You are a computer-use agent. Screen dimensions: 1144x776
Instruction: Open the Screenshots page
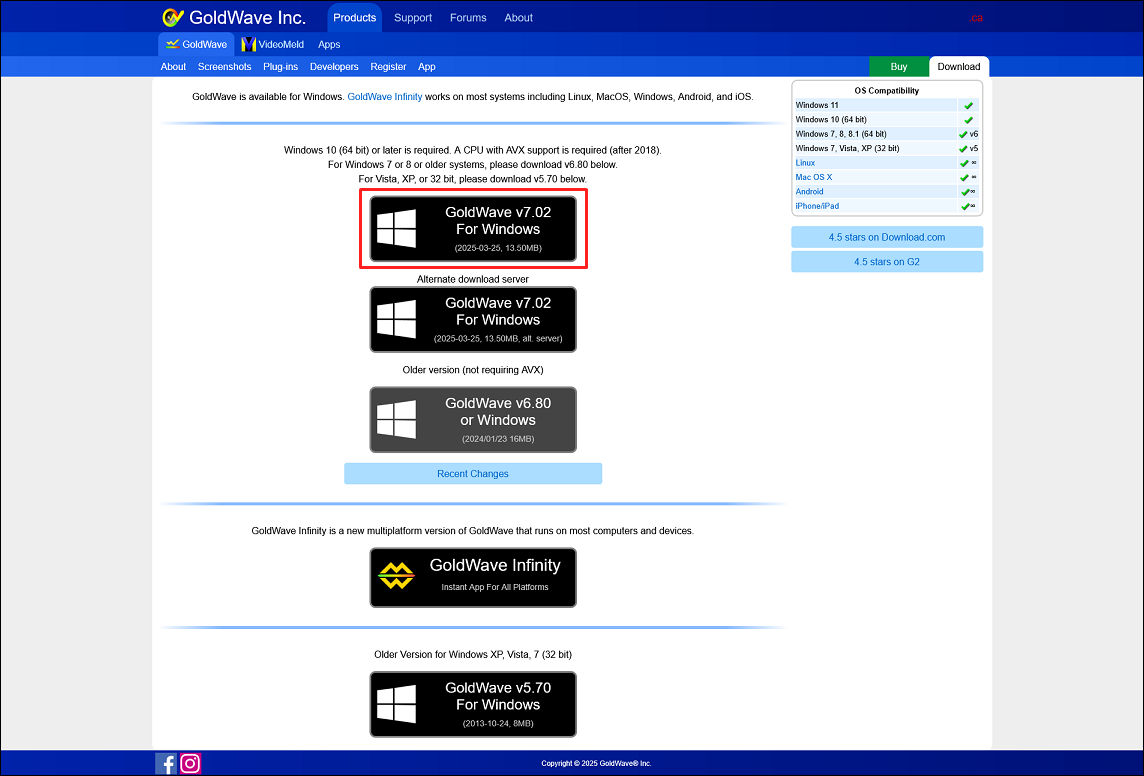(224, 66)
